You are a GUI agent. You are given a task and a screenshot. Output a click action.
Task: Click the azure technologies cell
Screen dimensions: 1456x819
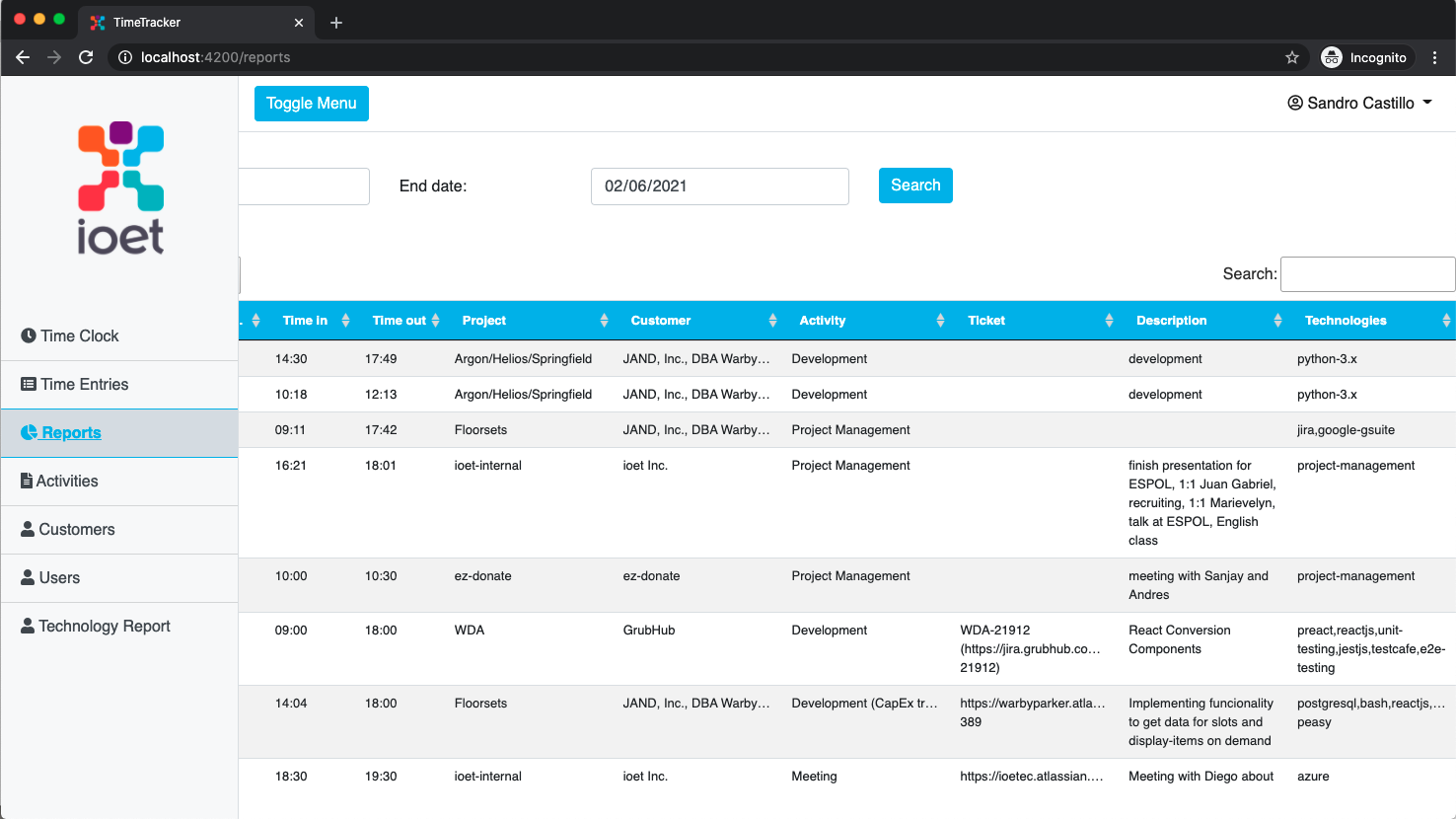click(x=1313, y=777)
